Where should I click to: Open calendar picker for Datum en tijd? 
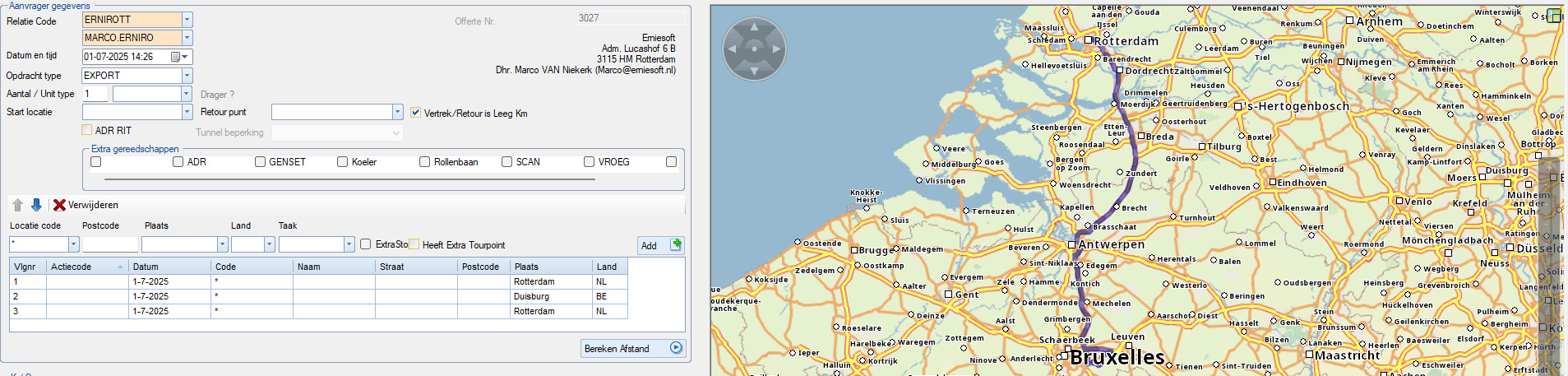[x=175, y=57]
